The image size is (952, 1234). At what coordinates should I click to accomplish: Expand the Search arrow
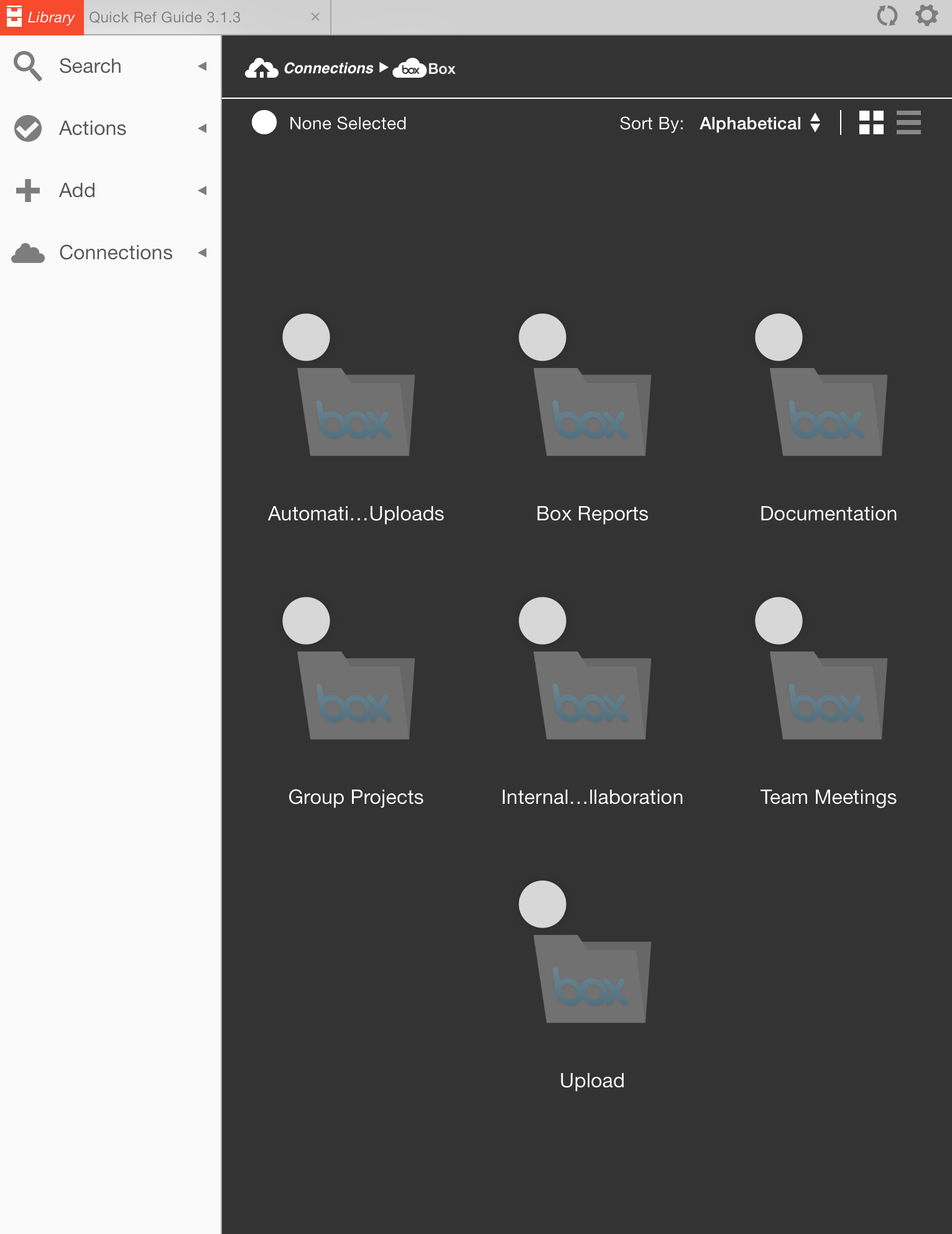202,66
